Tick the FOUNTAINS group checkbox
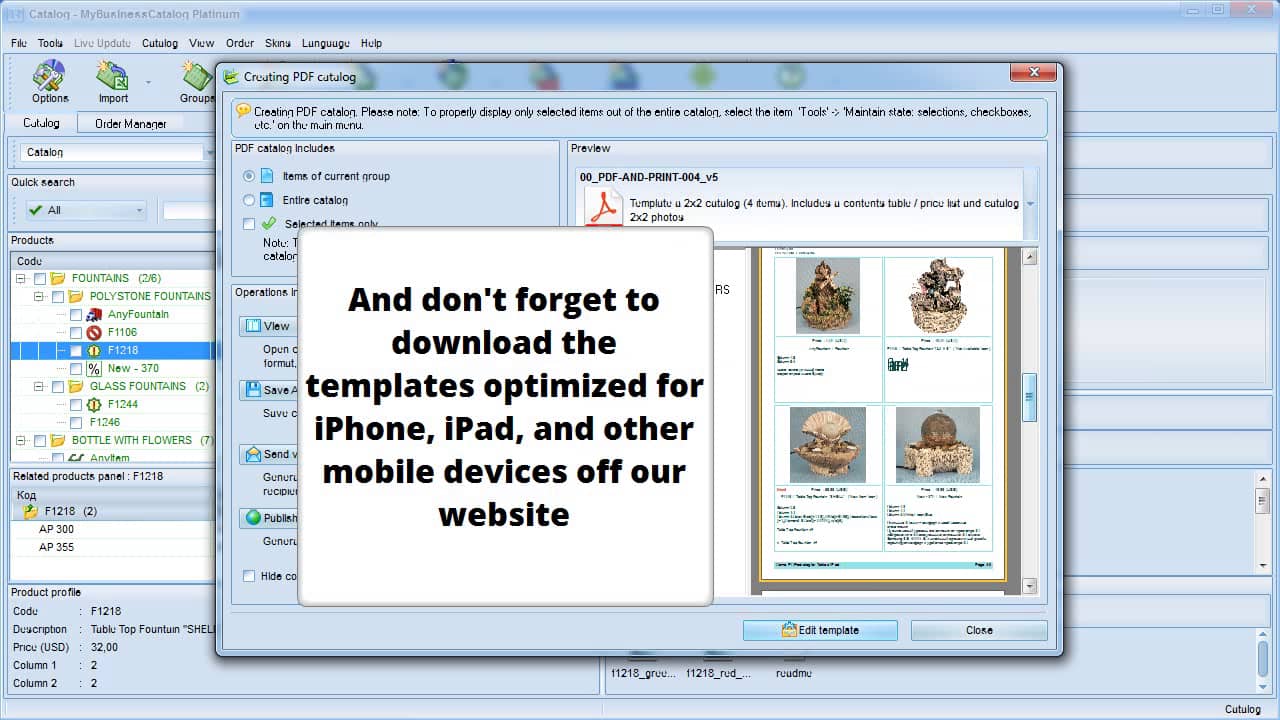 coord(40,278)
